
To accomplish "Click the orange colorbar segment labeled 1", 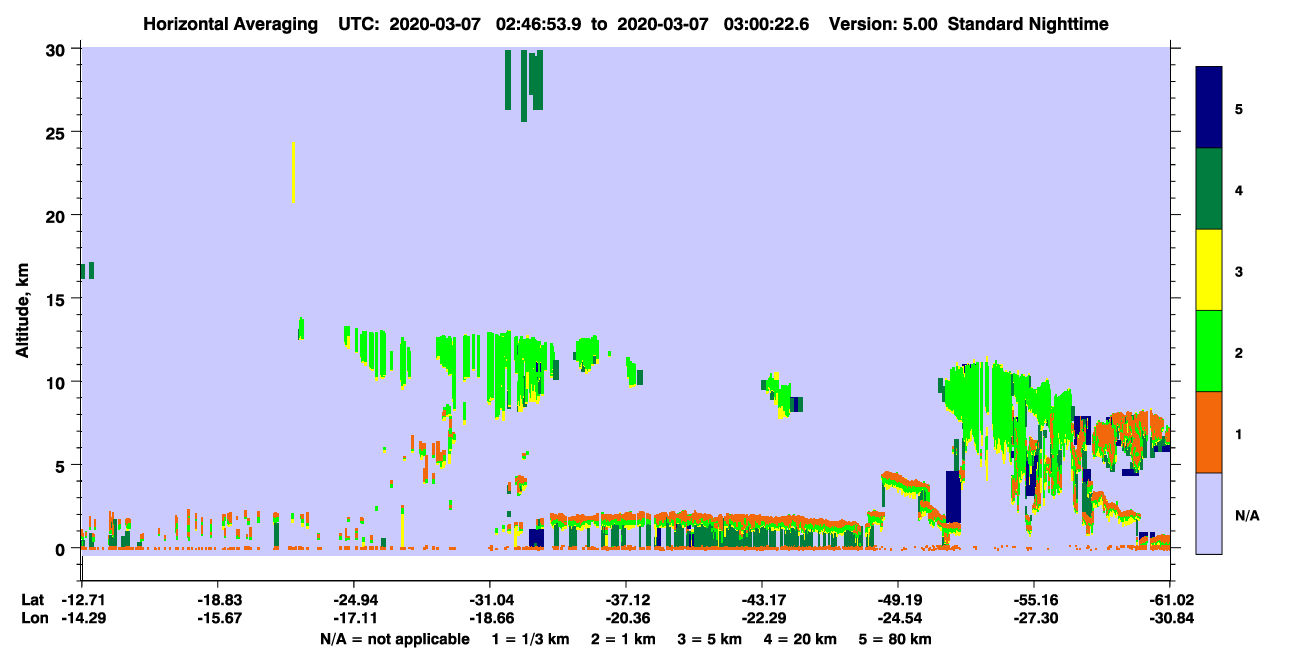I will coord(1209,432).
